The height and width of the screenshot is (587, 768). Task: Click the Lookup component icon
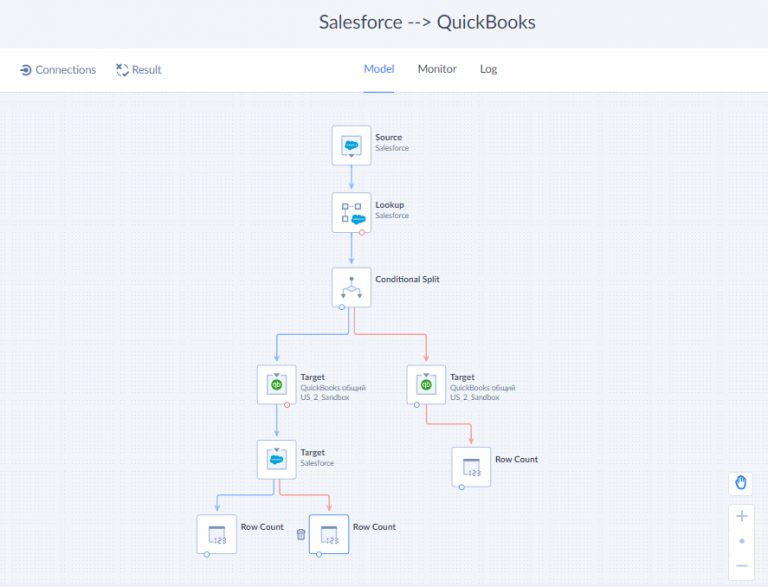(351, 212)
